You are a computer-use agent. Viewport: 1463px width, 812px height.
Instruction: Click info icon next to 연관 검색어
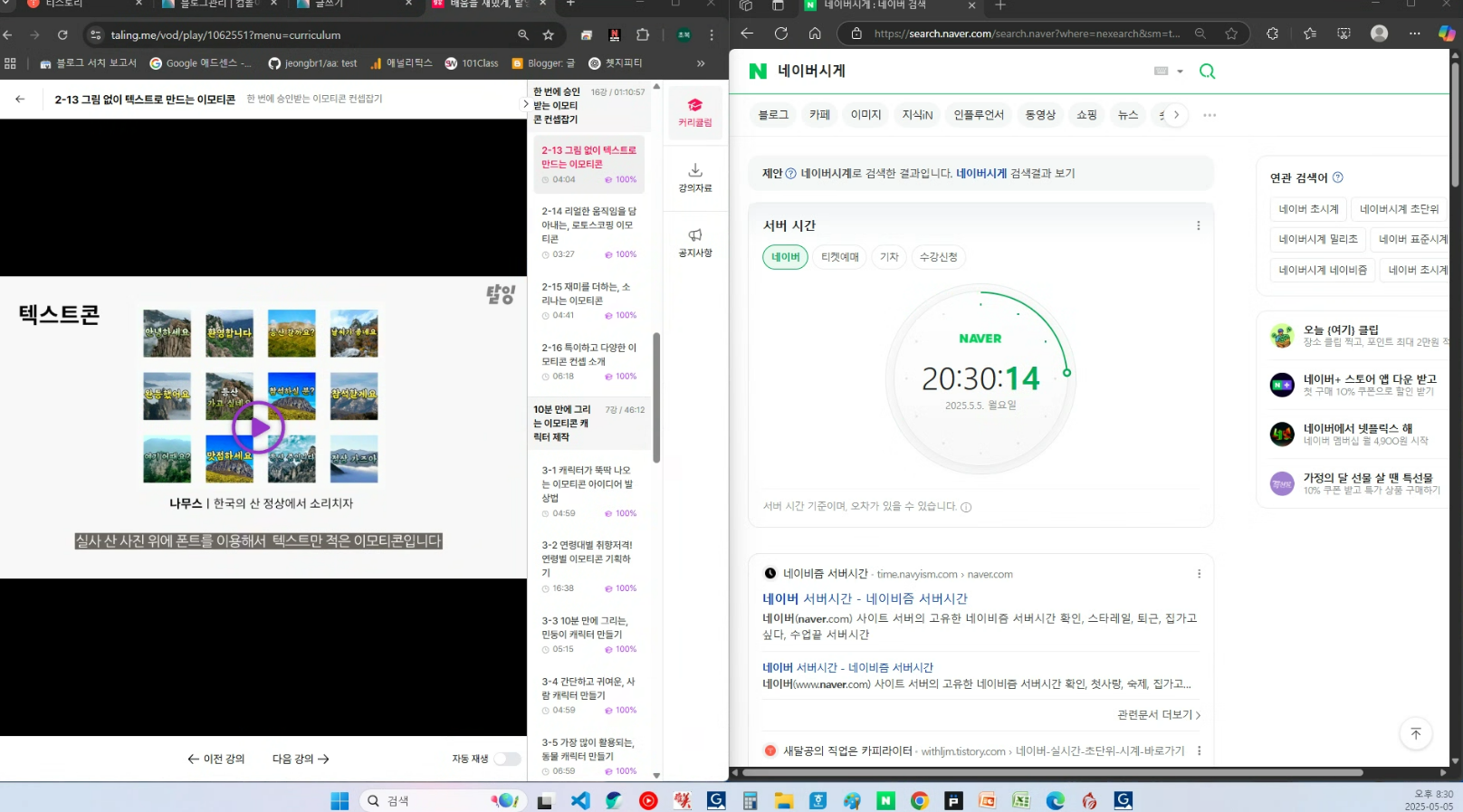(x=1337, y=177)
